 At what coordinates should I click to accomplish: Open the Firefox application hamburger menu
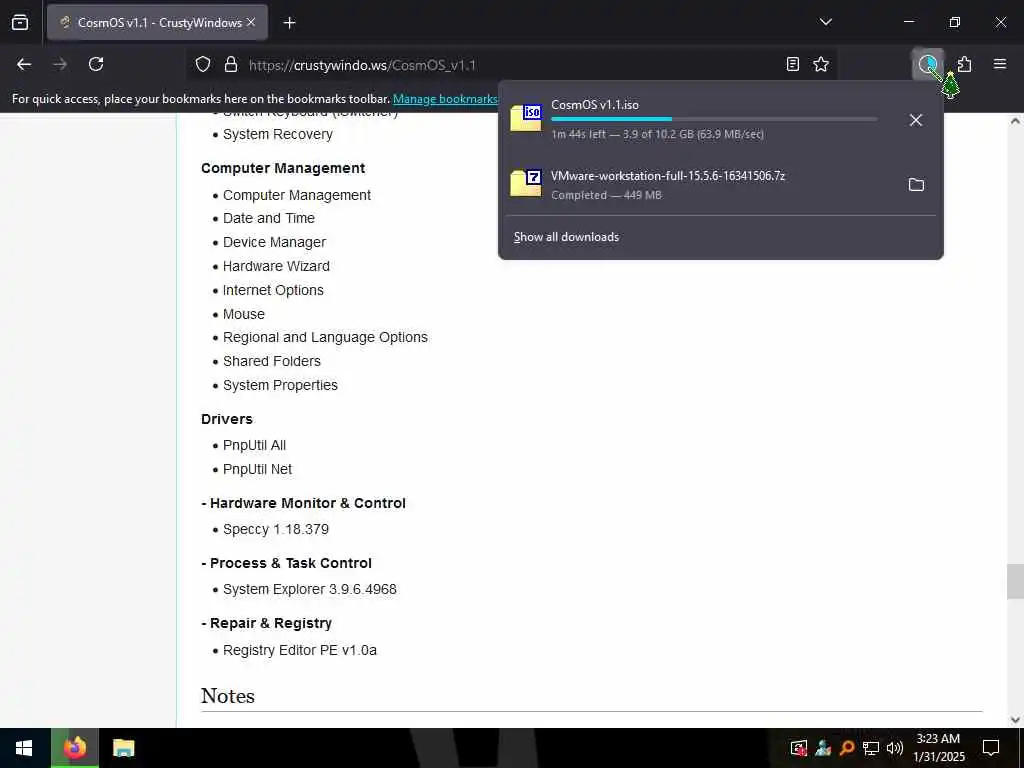click(1000, 64)
